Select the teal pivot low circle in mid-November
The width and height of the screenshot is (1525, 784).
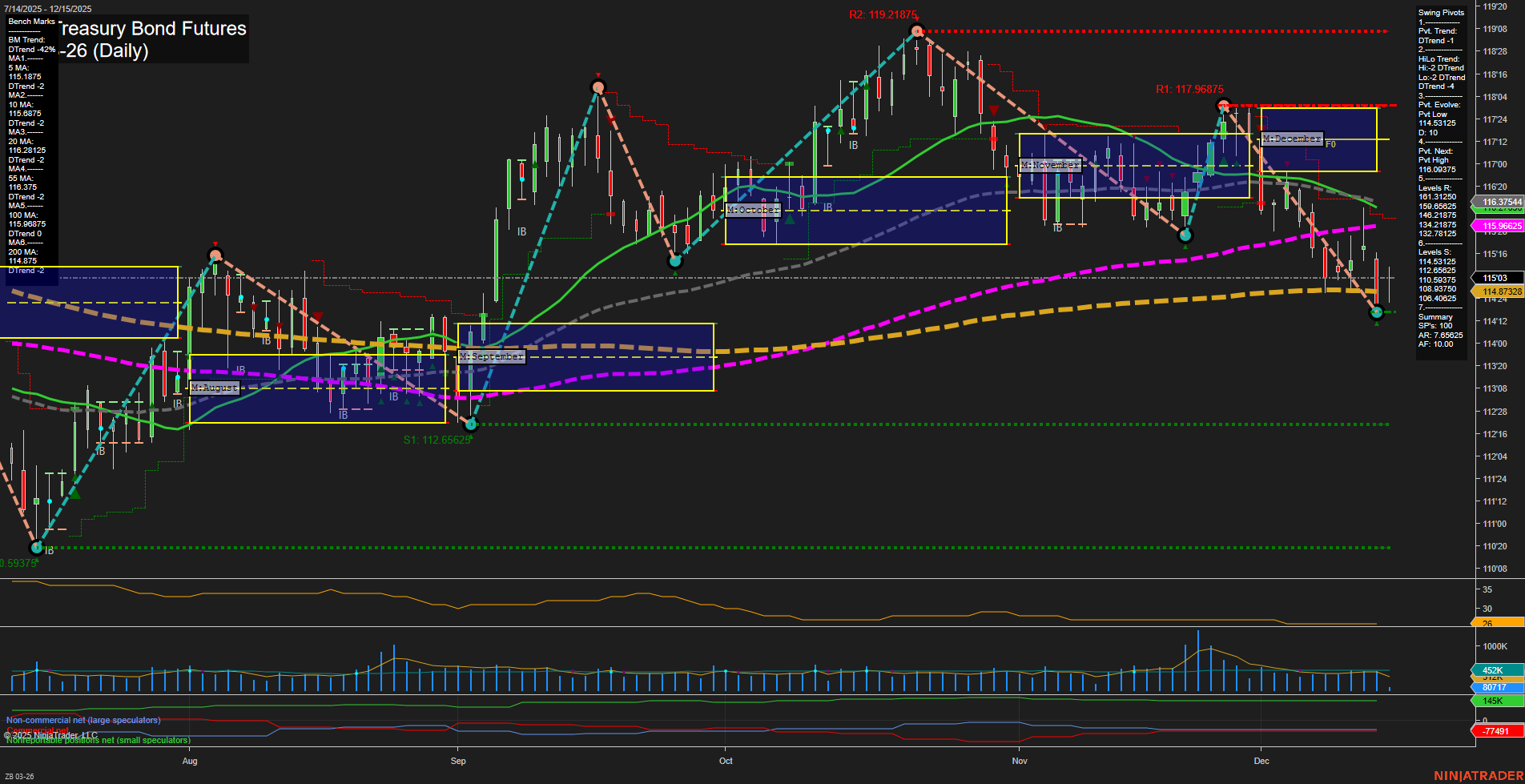(x=1186, y=235)
